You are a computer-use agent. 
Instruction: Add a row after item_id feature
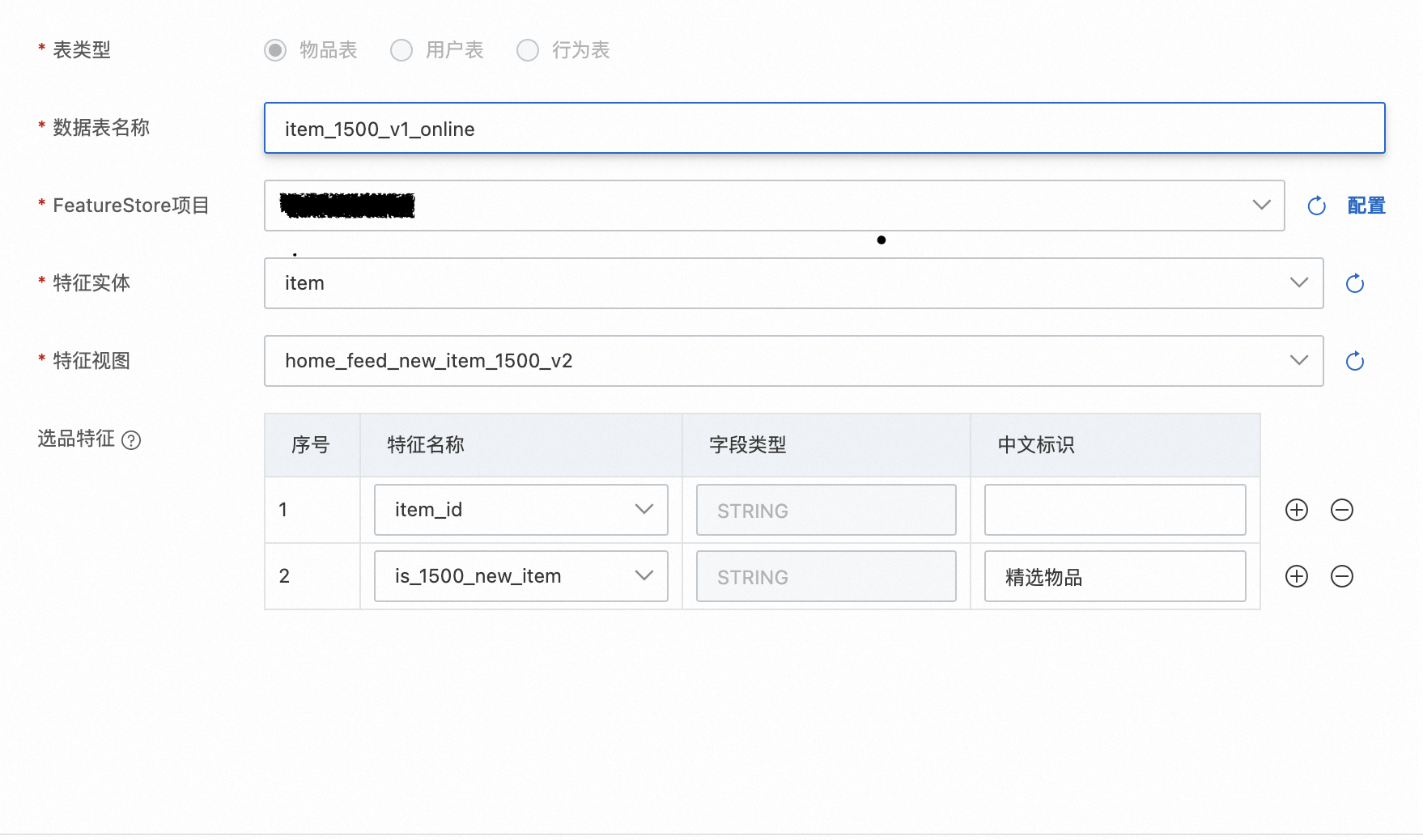[x=1297, y=510]
